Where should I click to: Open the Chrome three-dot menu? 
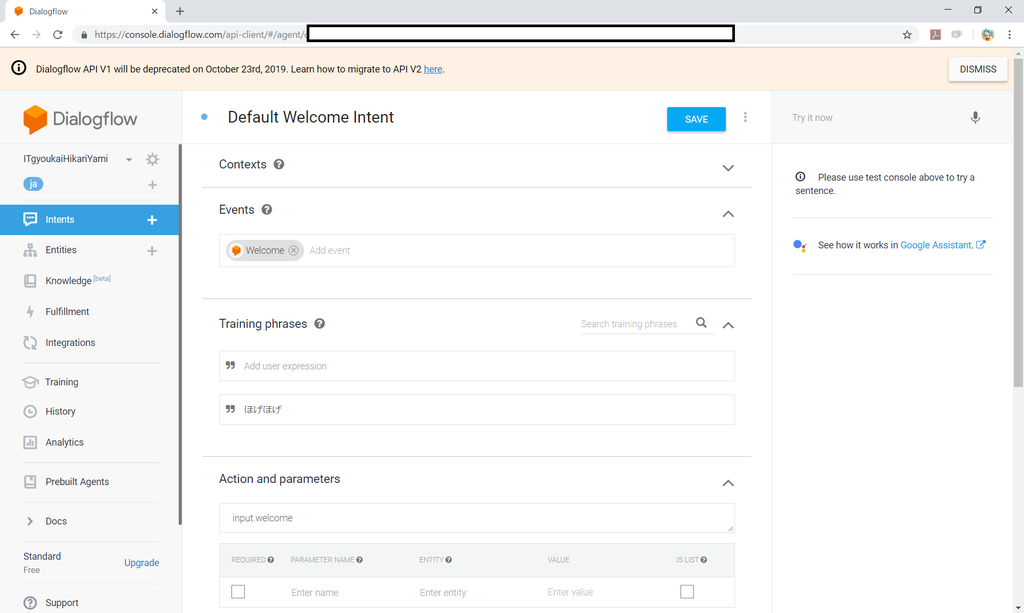(x=1010, y=35)
